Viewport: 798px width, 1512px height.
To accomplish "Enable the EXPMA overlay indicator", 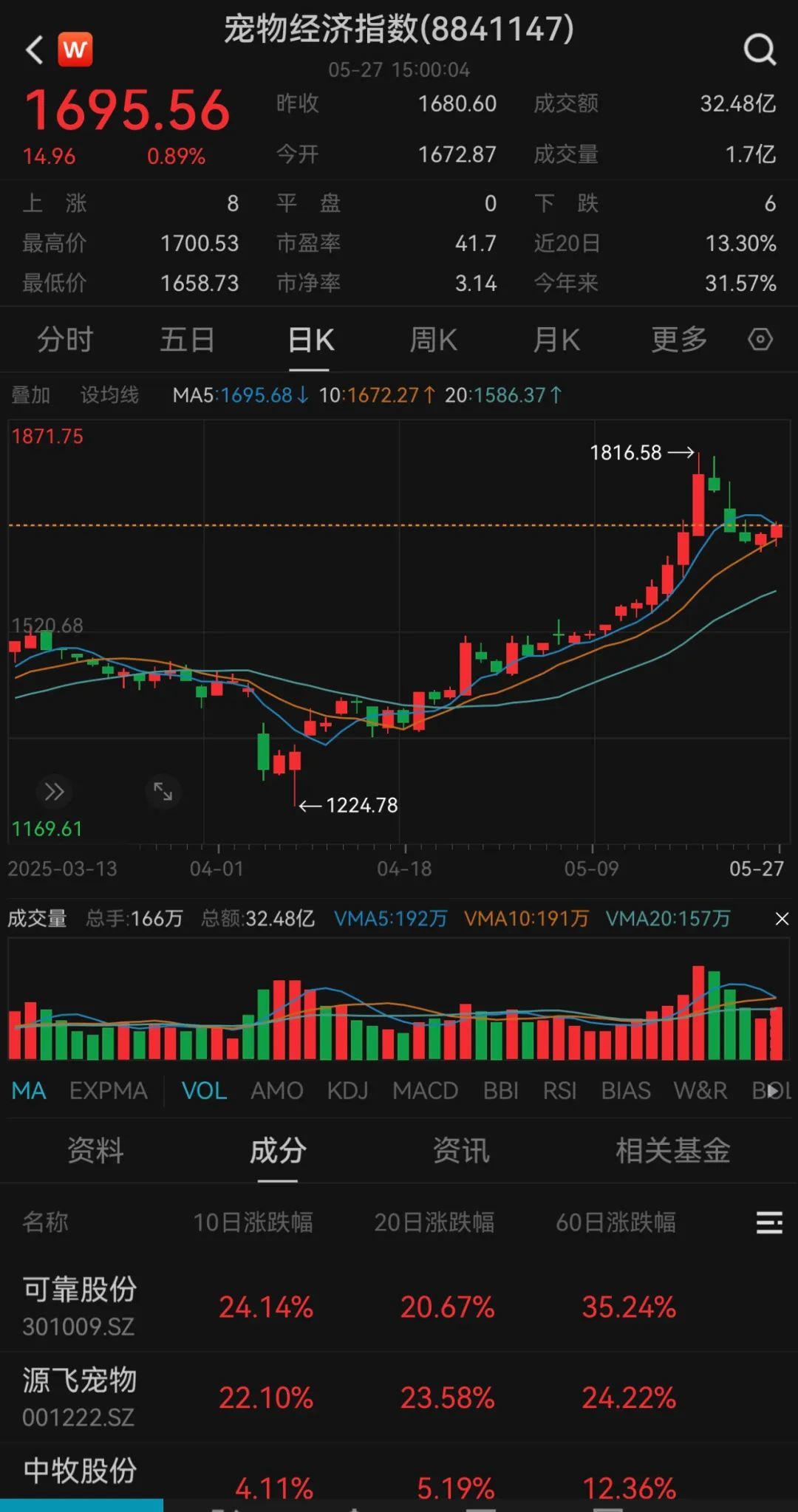I will 109,1091.
